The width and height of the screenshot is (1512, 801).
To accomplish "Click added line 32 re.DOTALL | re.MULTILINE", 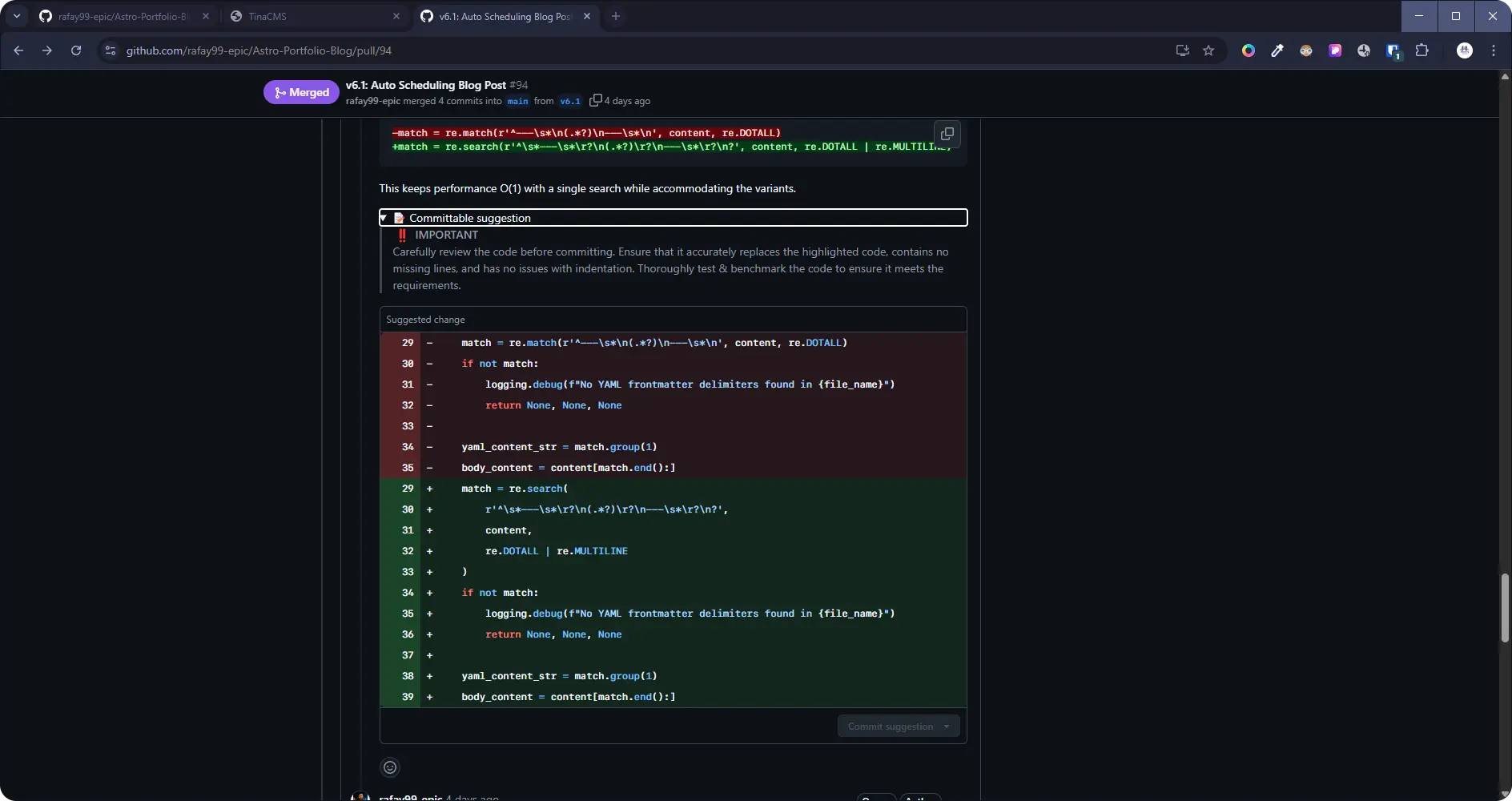I will click(x=673, y=551).
